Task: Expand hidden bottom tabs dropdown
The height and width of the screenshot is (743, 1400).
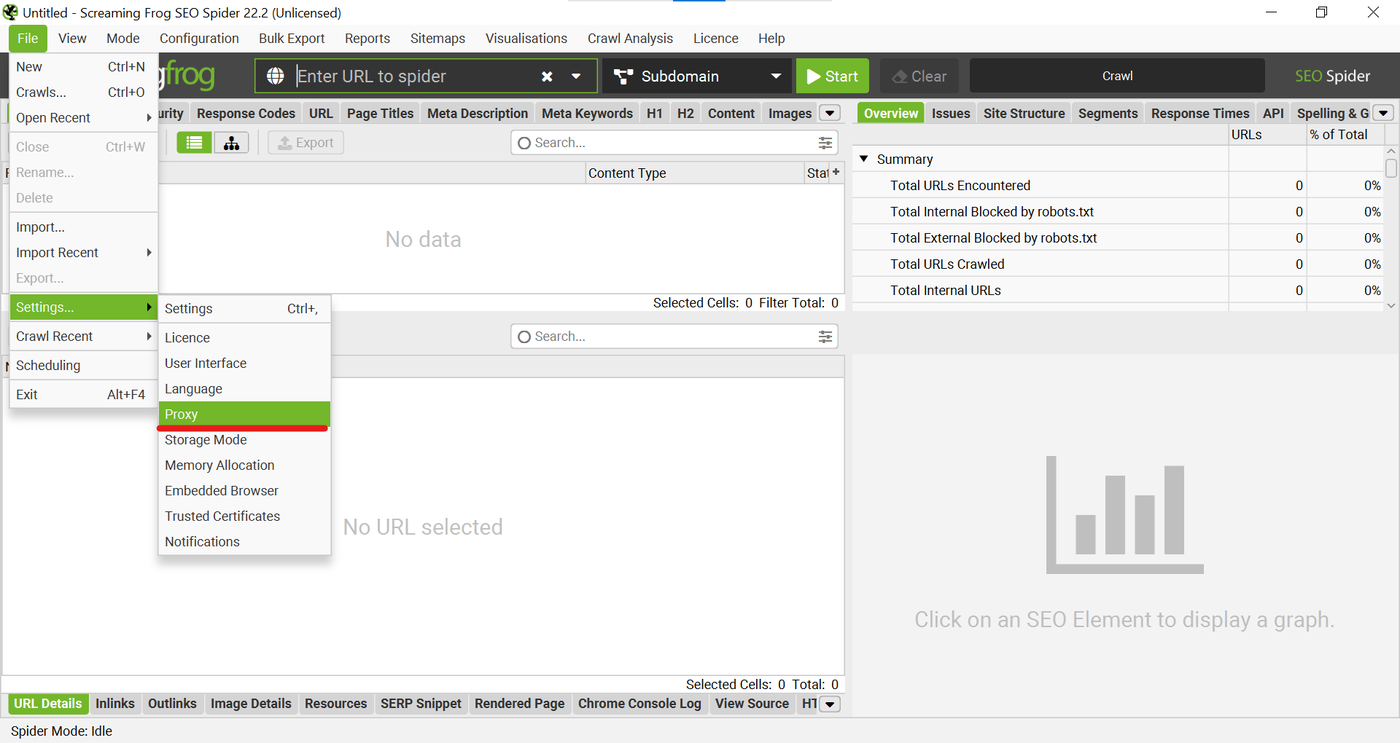Action: click(829, 704)
